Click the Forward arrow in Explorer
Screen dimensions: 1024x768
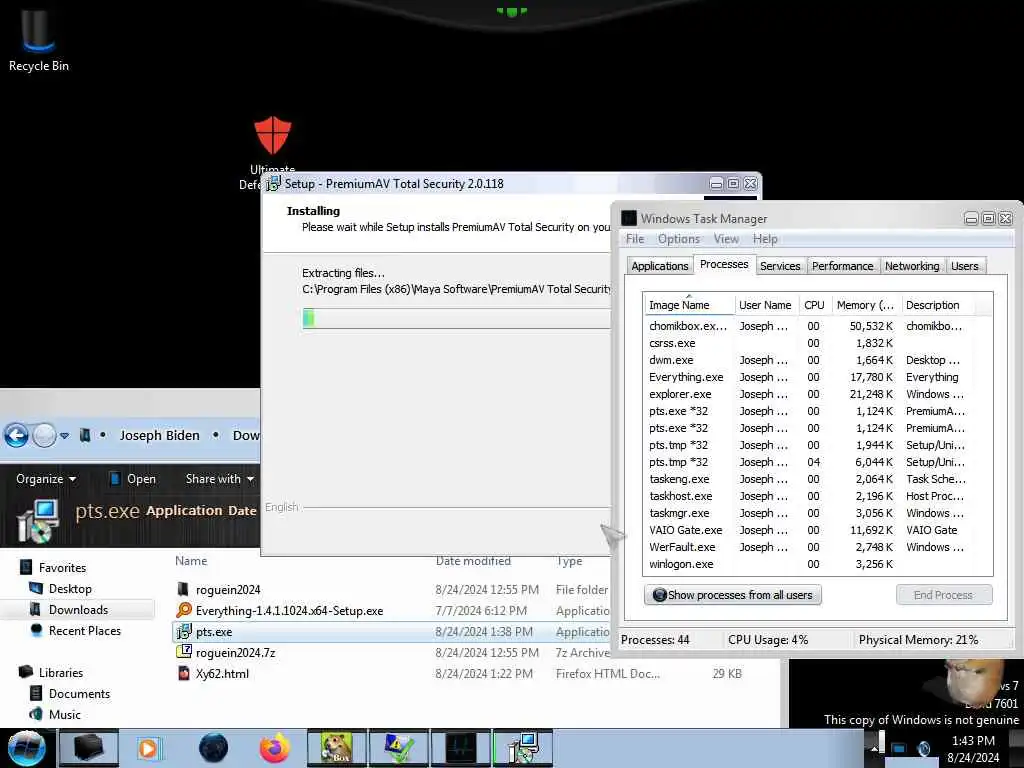(44, 435)
